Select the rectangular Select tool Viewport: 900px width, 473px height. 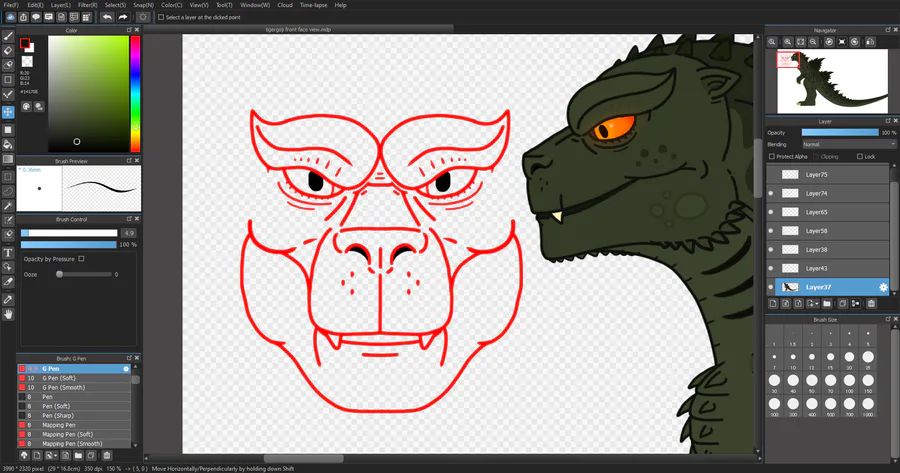click(8, 177)
